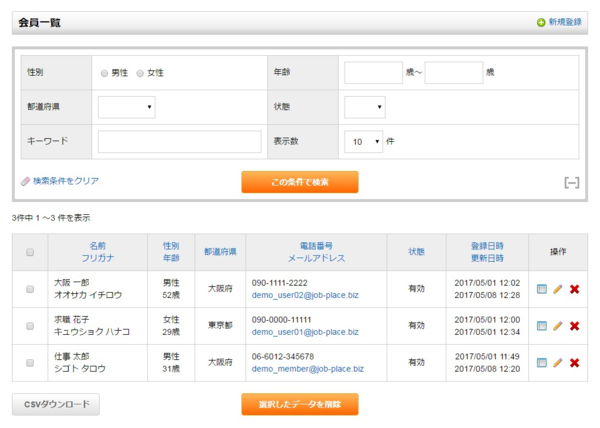Click phone number 06-6012-345678
The height and width of the screenshot is (428, 600).
click(x=283, y=356)
